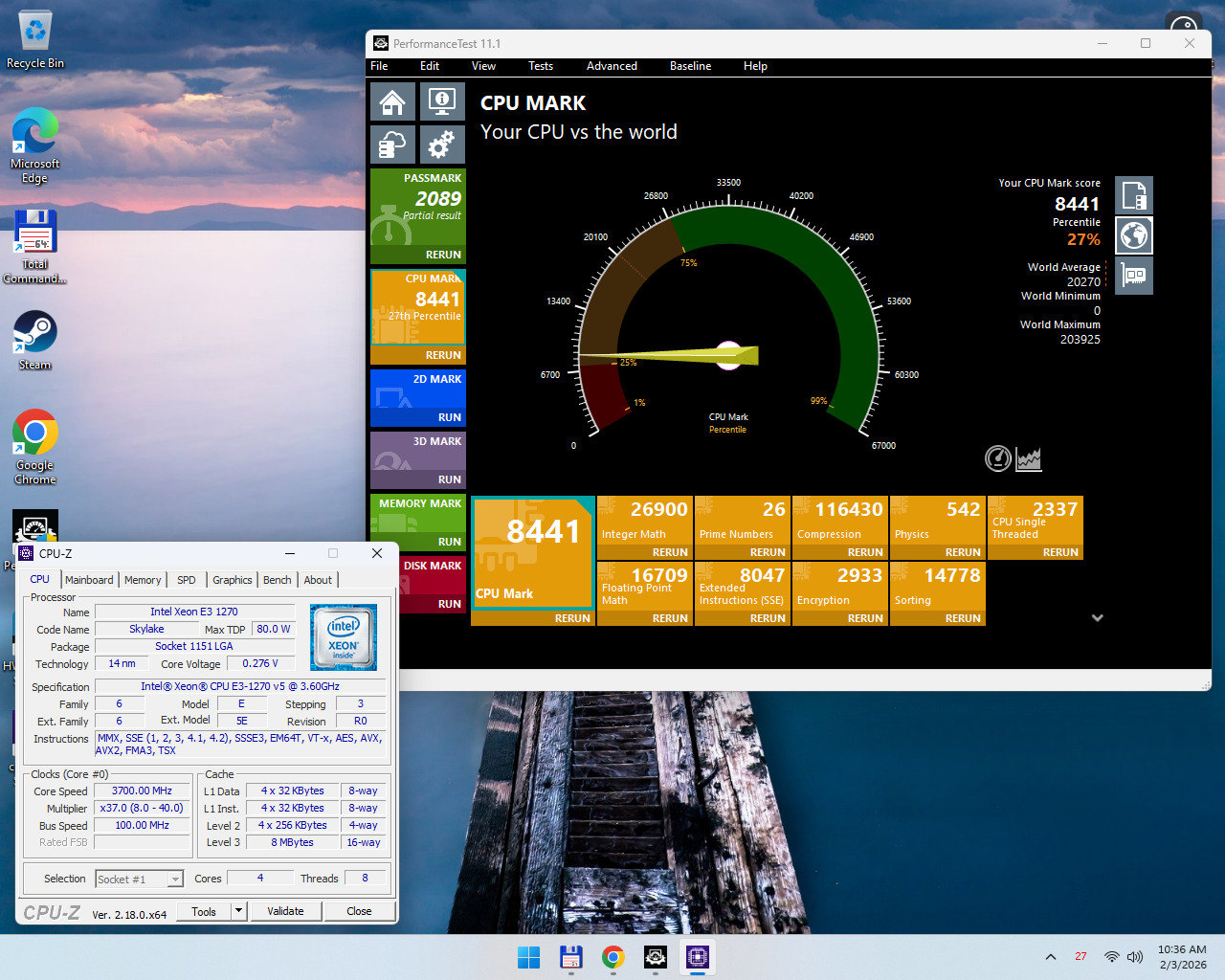Image resolution: width=1225 pixels, height=980 pixels.
Task: Open the Recycle Bin desktop icon
Action: [35, 39]
